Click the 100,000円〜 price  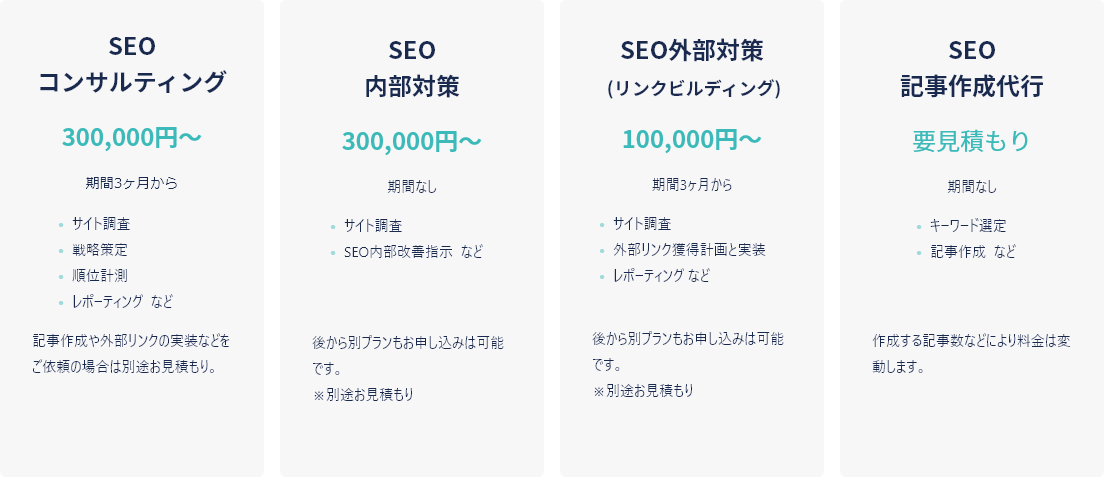pyautogui.click(x=692, y=139)
